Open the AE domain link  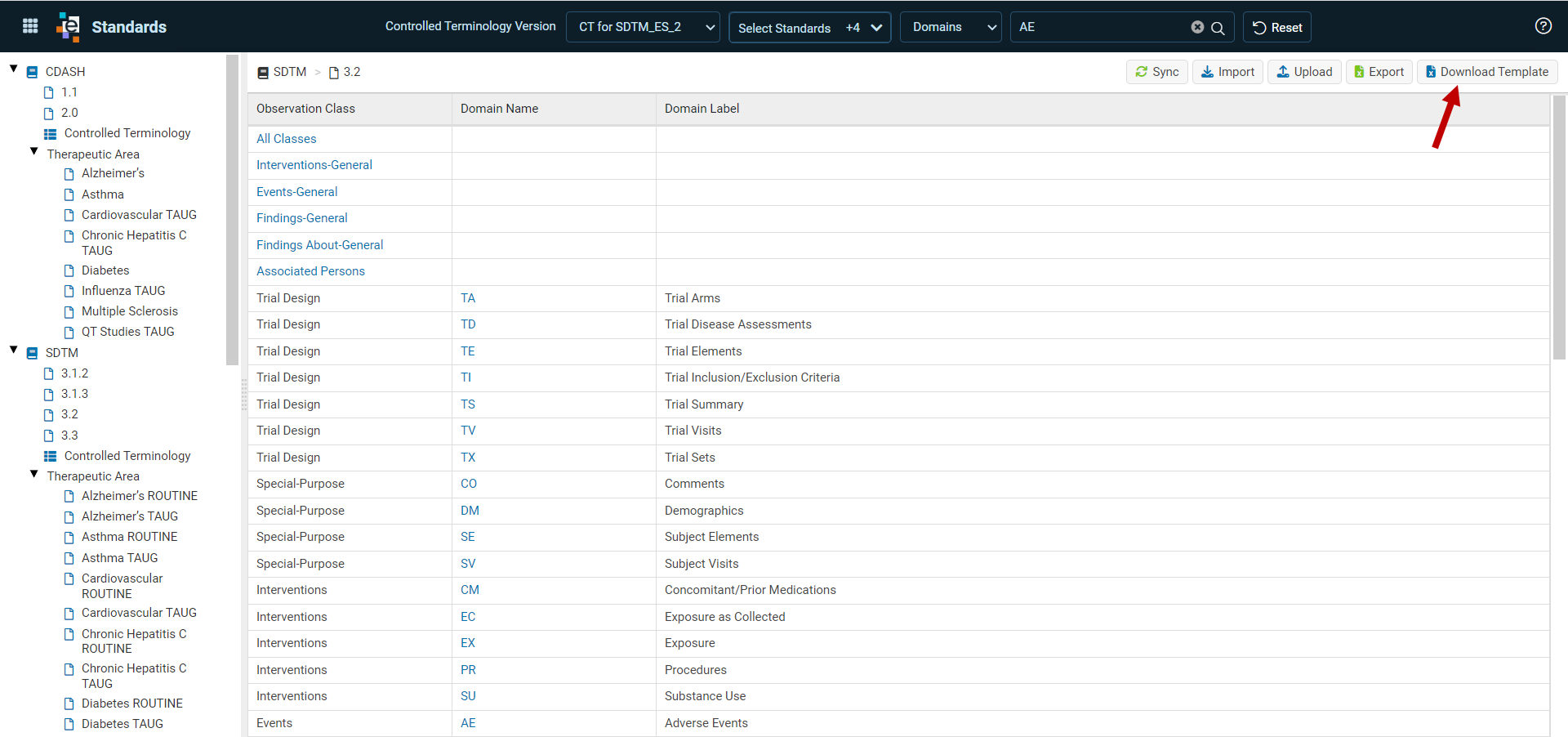[468, 723]
